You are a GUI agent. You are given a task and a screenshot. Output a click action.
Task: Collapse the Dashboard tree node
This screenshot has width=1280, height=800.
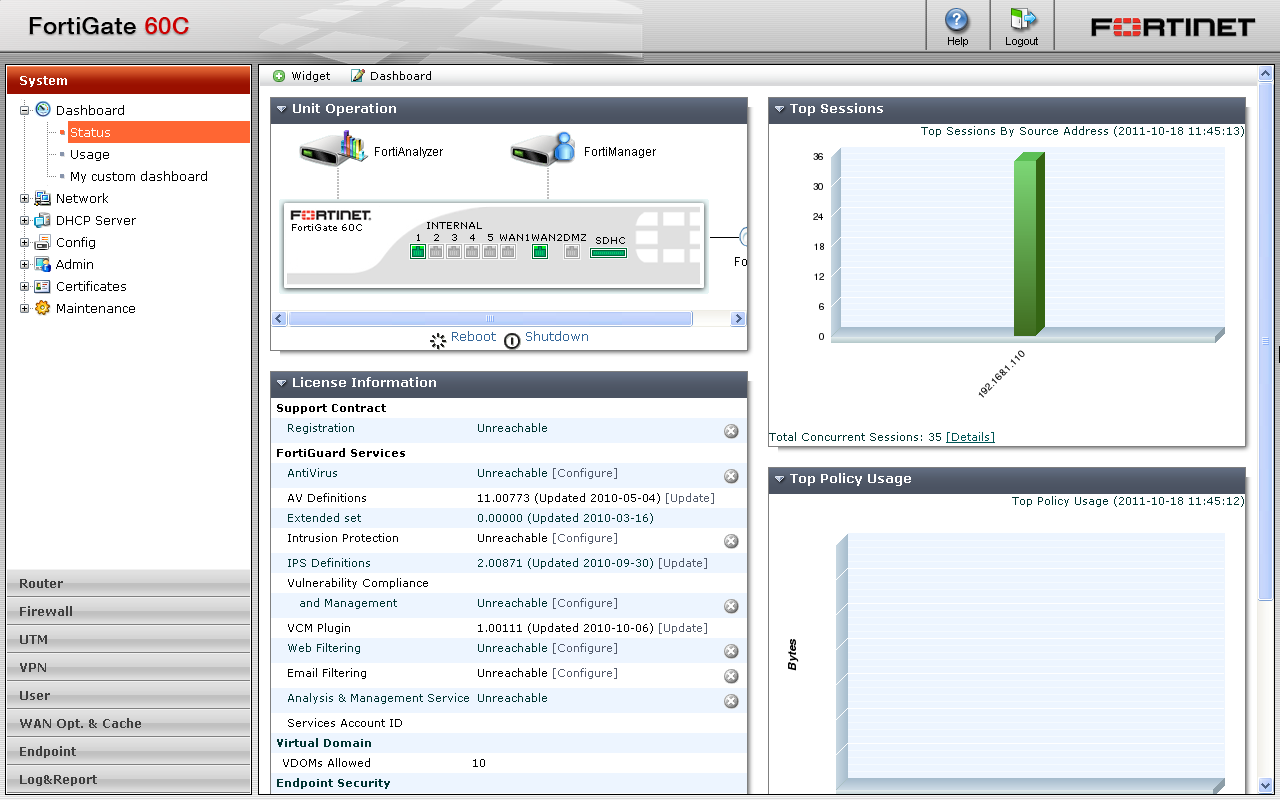coord(25,110)
